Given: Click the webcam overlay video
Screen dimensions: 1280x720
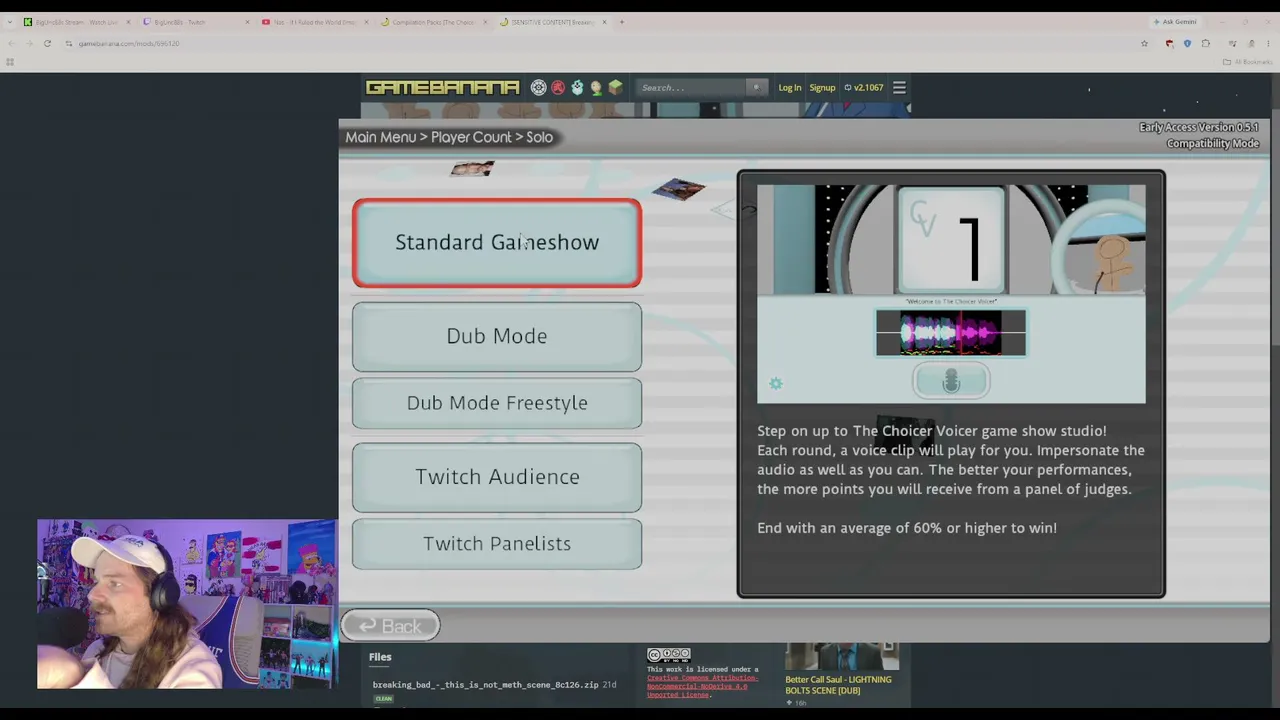Looking at the screenshot, I should point(187,604).
